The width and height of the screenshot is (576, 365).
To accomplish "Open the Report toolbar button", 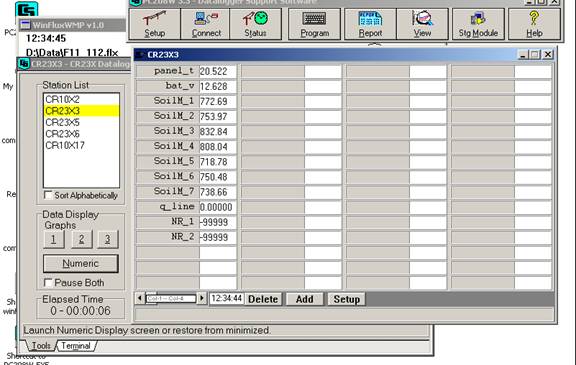I will 370,24.
